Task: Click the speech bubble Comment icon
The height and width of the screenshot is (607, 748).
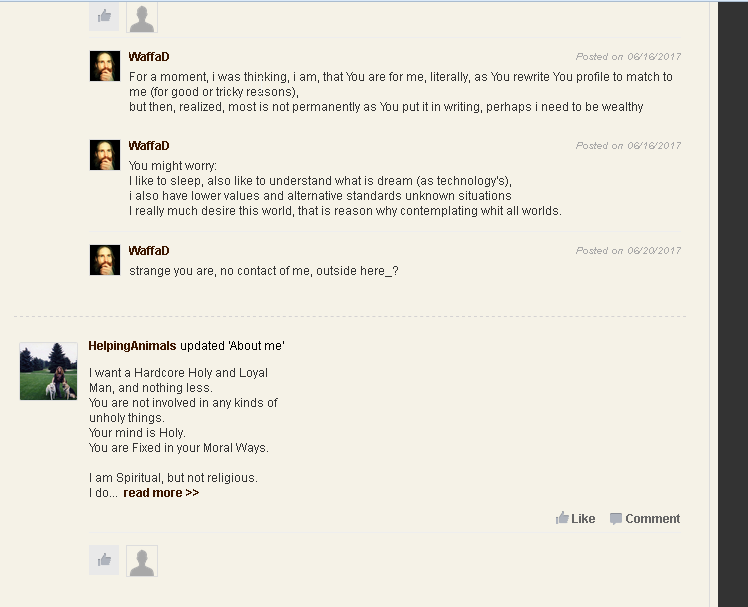Action: pos(616,518)
